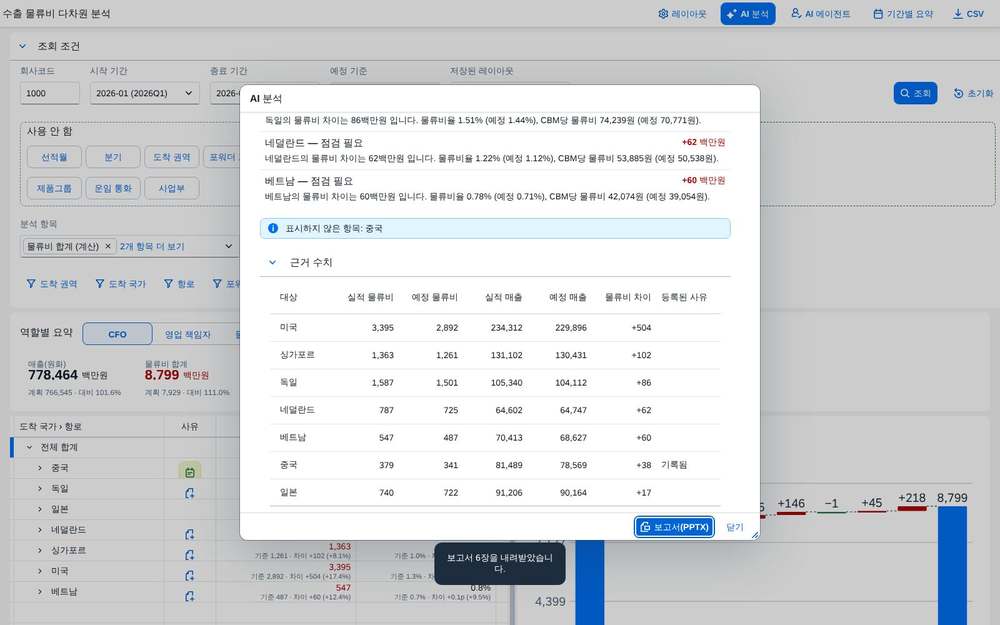Image resolution: width=1000 pixels, height=625 pixels.
Task: Click the 8,799 waterfall chart bar
Action: (x=952, y=566)
